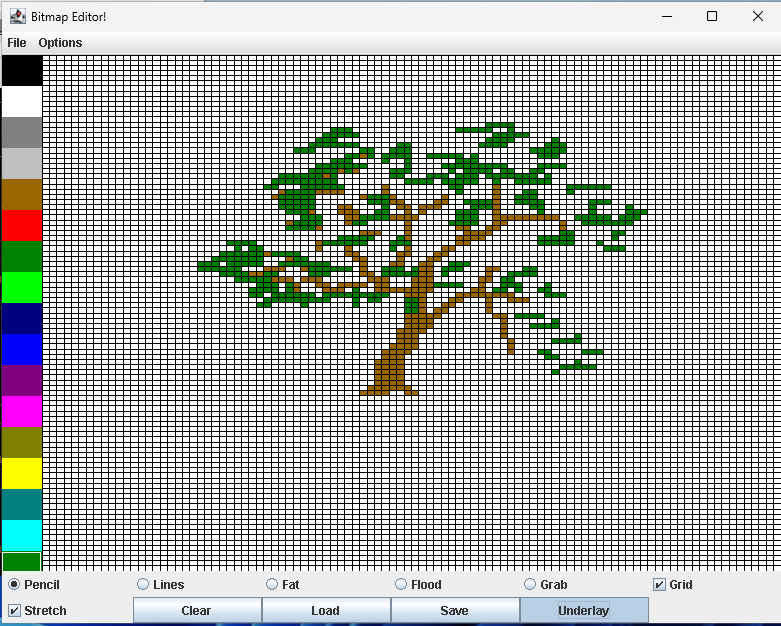
Task: Click the Load button
Action: pos(326,610)
